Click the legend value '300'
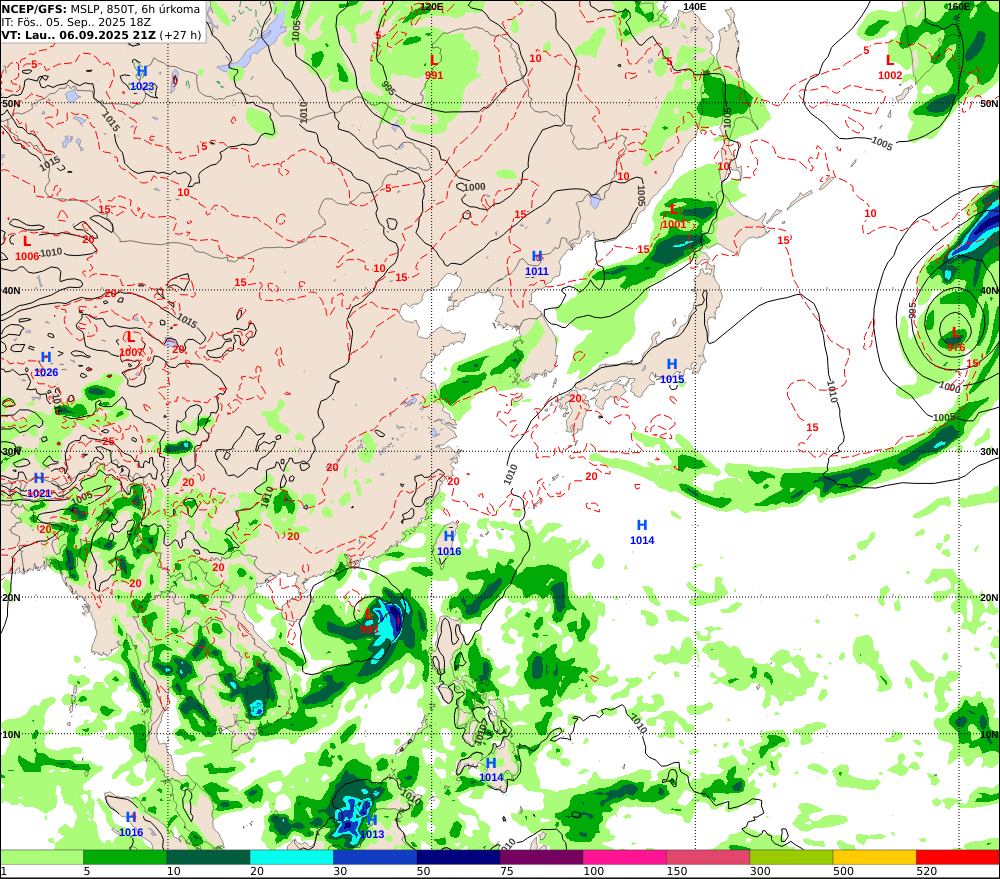 (x=760, y=871)
